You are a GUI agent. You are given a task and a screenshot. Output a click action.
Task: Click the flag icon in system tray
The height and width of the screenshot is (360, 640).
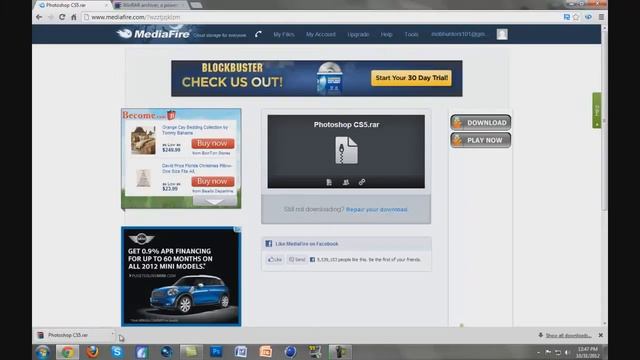[x=548, y=352]
